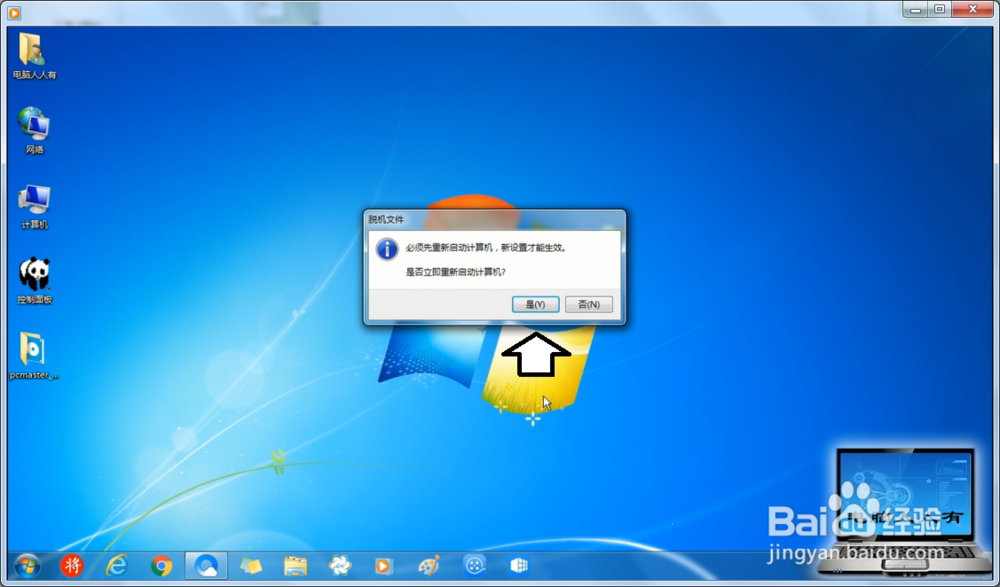Click the 否(N) button in dialog
The height and width of the screenshot is (587, 1000).
pyautogui.click(x=589, y=304)
